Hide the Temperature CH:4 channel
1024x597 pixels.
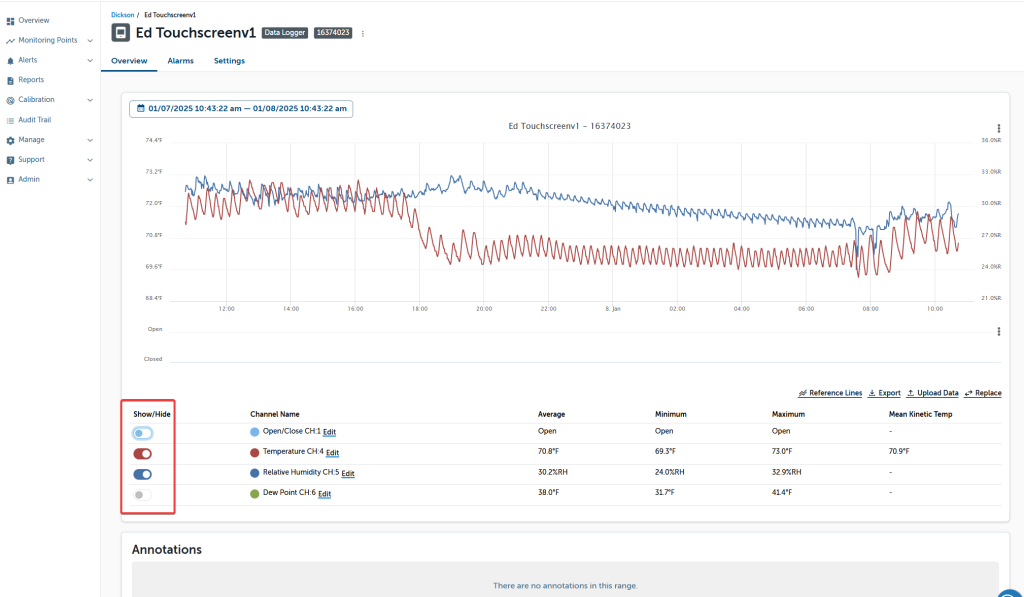(142, 454)
